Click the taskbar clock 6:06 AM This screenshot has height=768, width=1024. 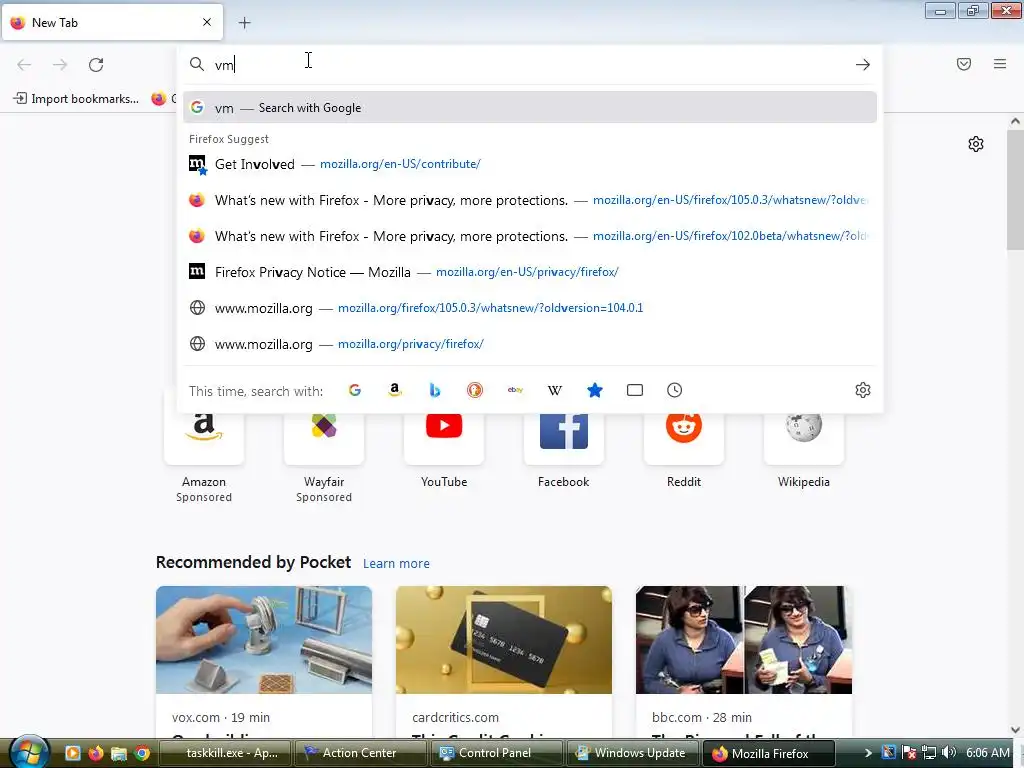click(x=987, y=753)
